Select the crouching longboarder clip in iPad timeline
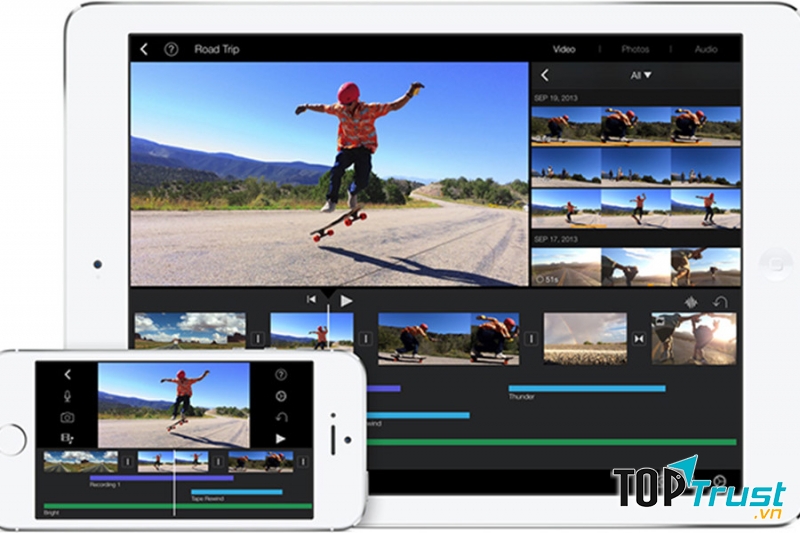This screenshot has width=800, height=533. click(448, 339)
